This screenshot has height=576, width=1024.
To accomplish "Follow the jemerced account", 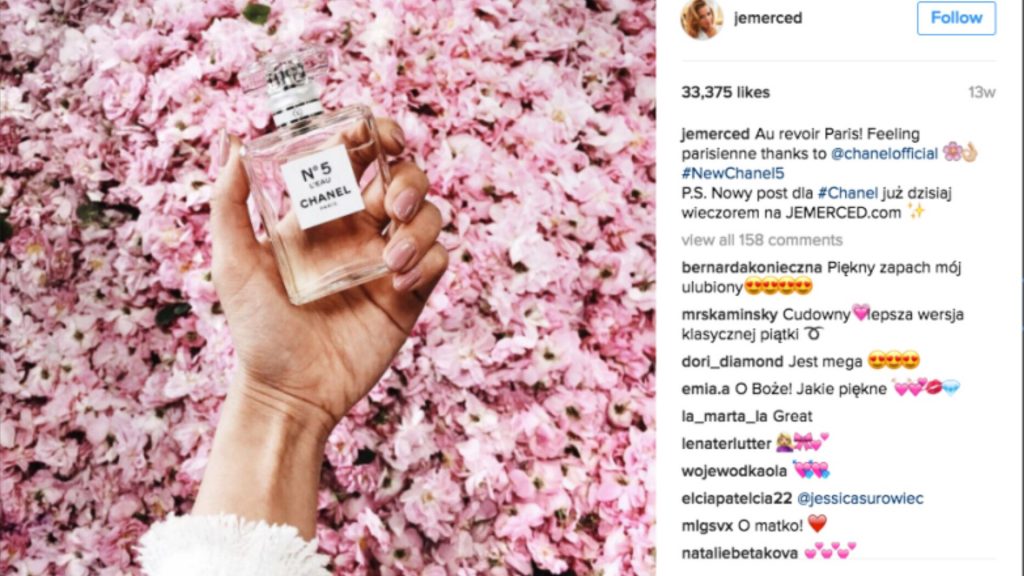I will [x=956, y=18].
